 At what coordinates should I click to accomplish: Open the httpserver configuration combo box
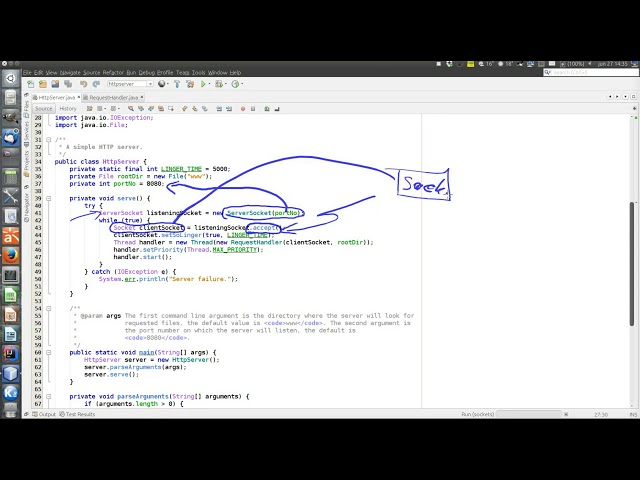[130, 84]
